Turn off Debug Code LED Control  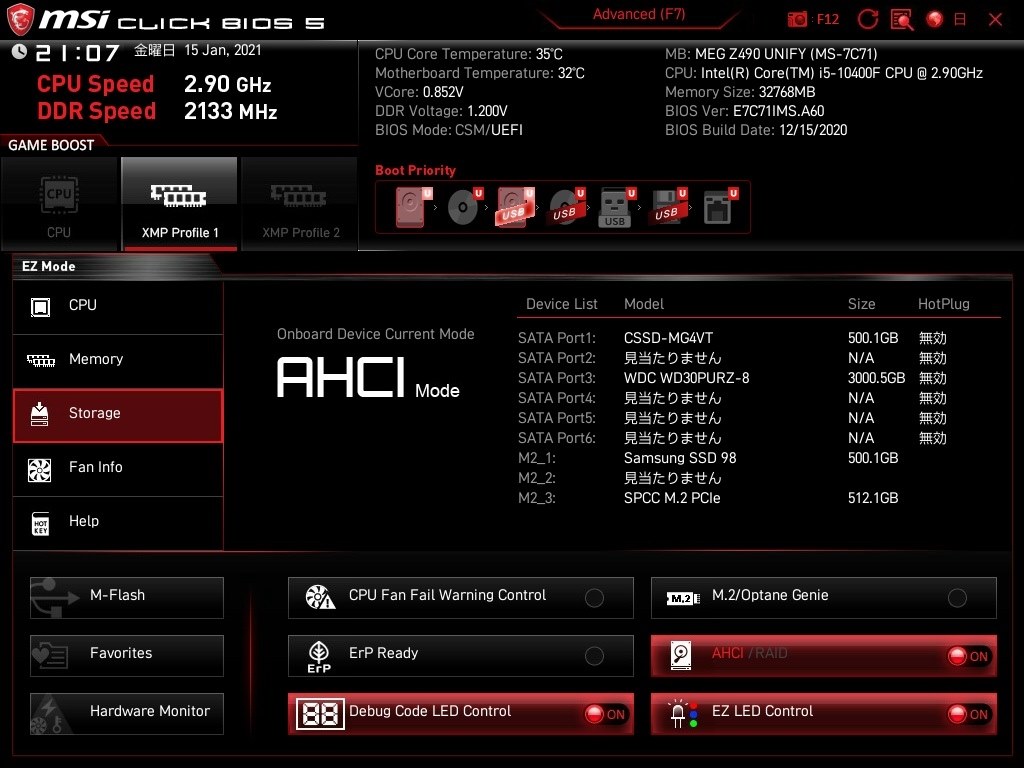coord(605,714)
